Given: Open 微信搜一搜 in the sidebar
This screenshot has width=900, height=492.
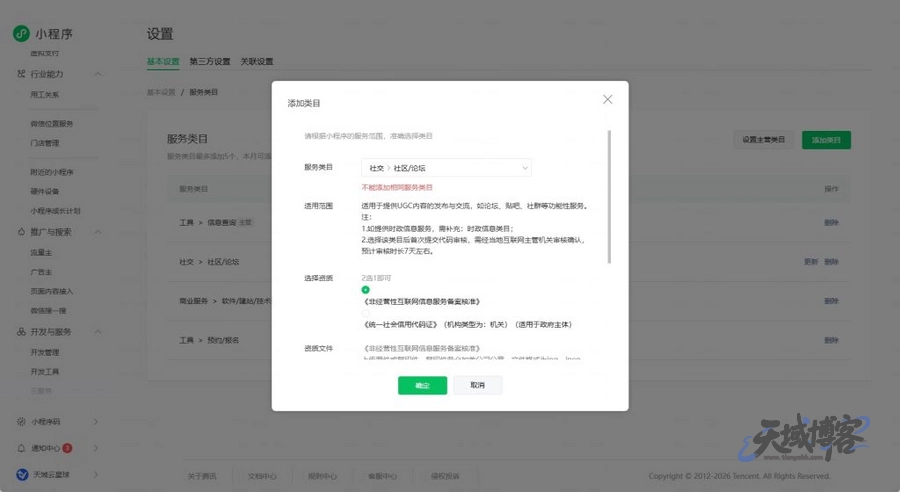Looking at the screenshot, I should coord(48,311).
